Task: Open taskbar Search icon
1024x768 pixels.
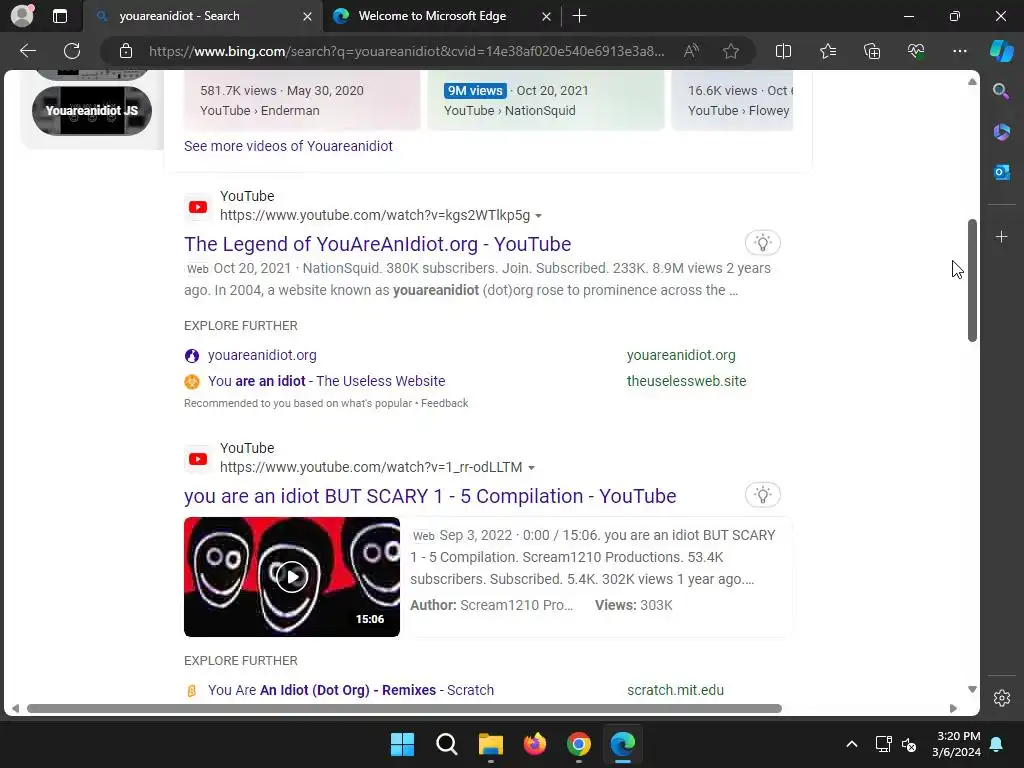Action: point(447,744)
